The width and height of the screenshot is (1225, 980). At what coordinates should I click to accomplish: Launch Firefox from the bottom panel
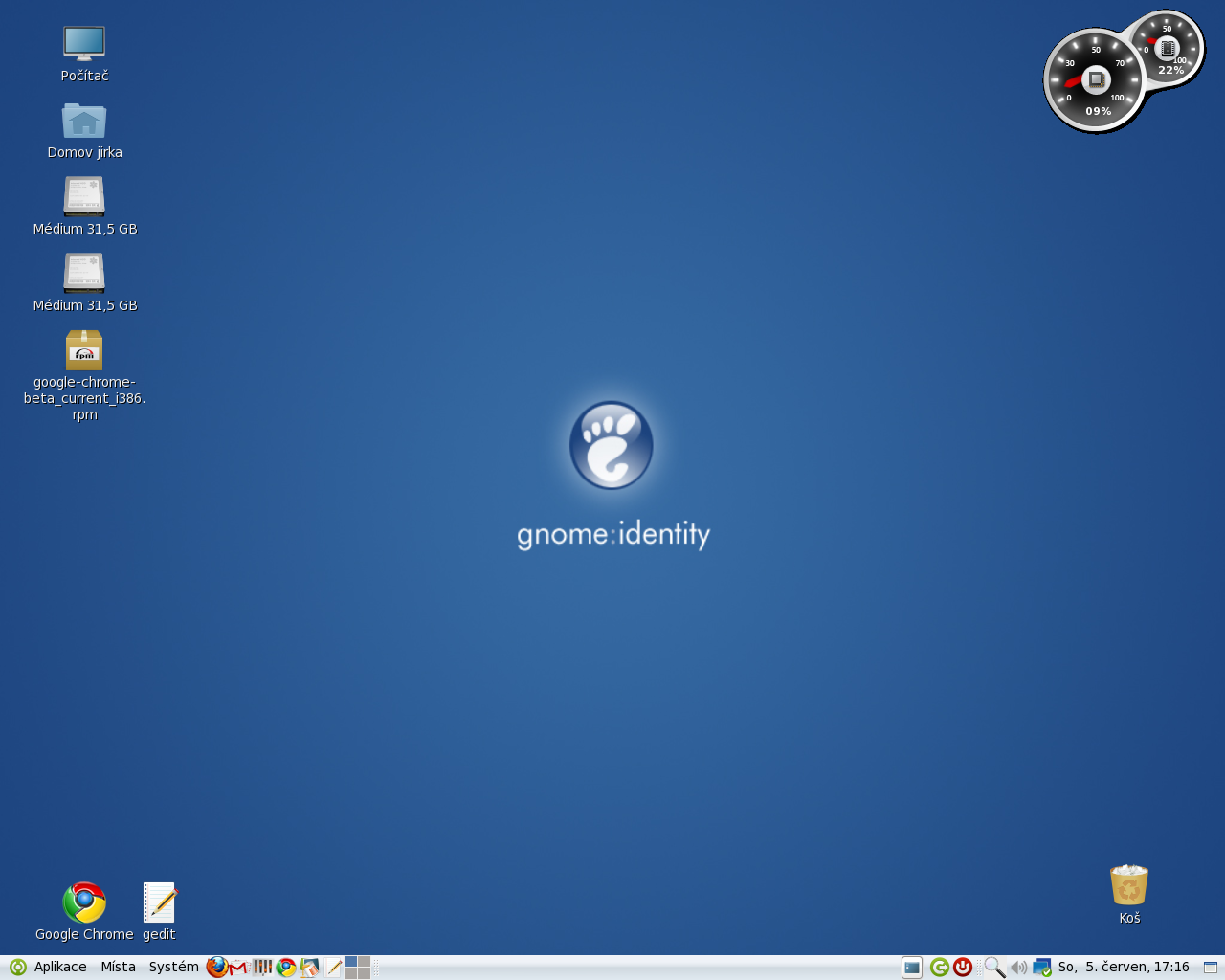point(217,968)
